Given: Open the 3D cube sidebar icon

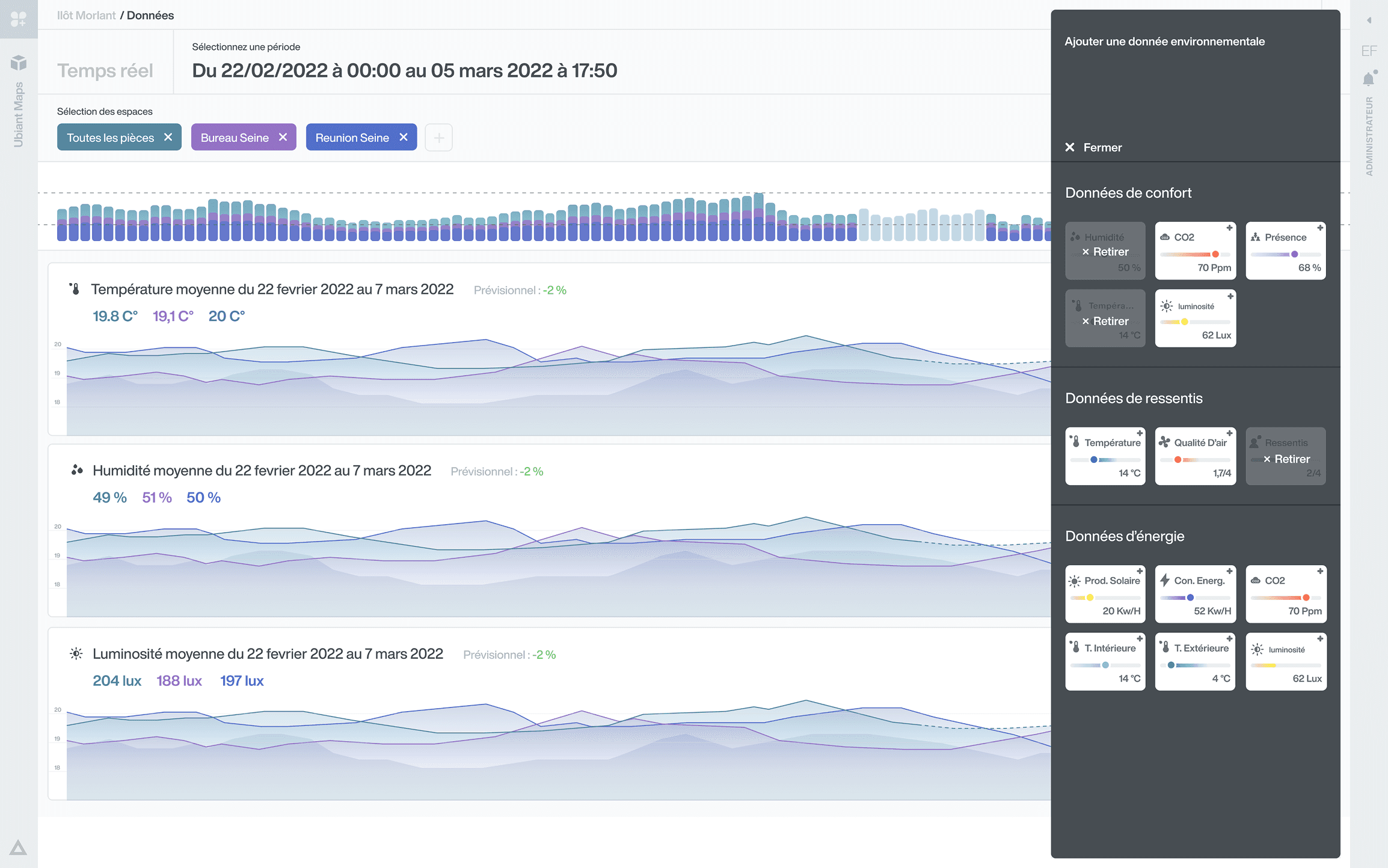Looking at the screenshot, I should [19, 63].
